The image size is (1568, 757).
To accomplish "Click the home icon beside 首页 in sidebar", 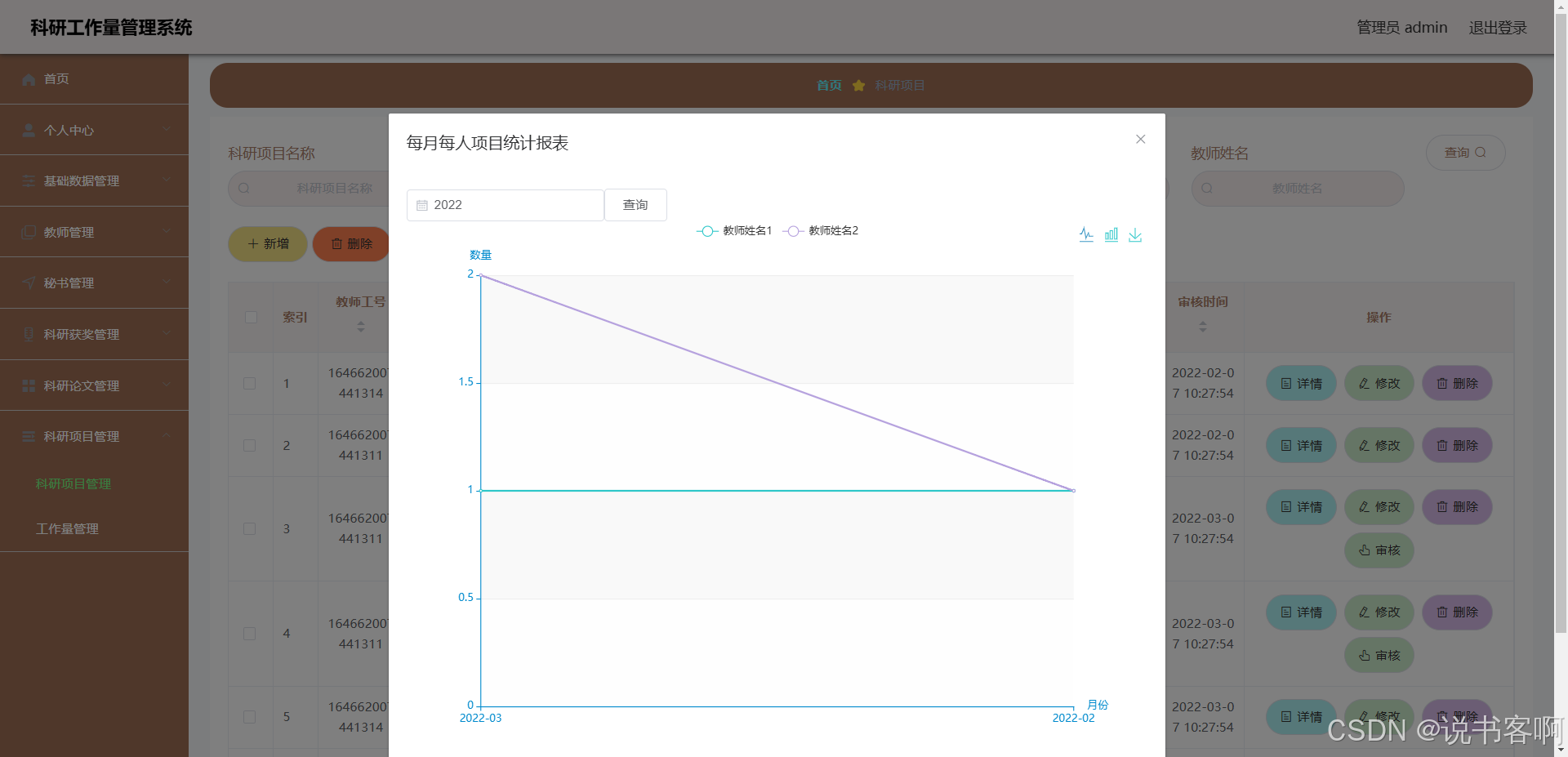I will pyautogui.click(x=29, y=79).
